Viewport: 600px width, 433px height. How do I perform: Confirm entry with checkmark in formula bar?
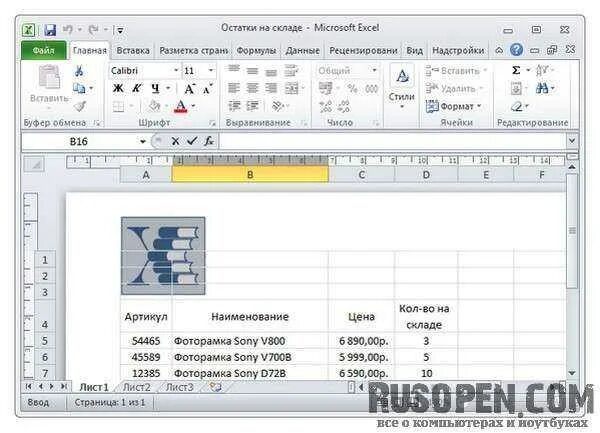point(192,141)
